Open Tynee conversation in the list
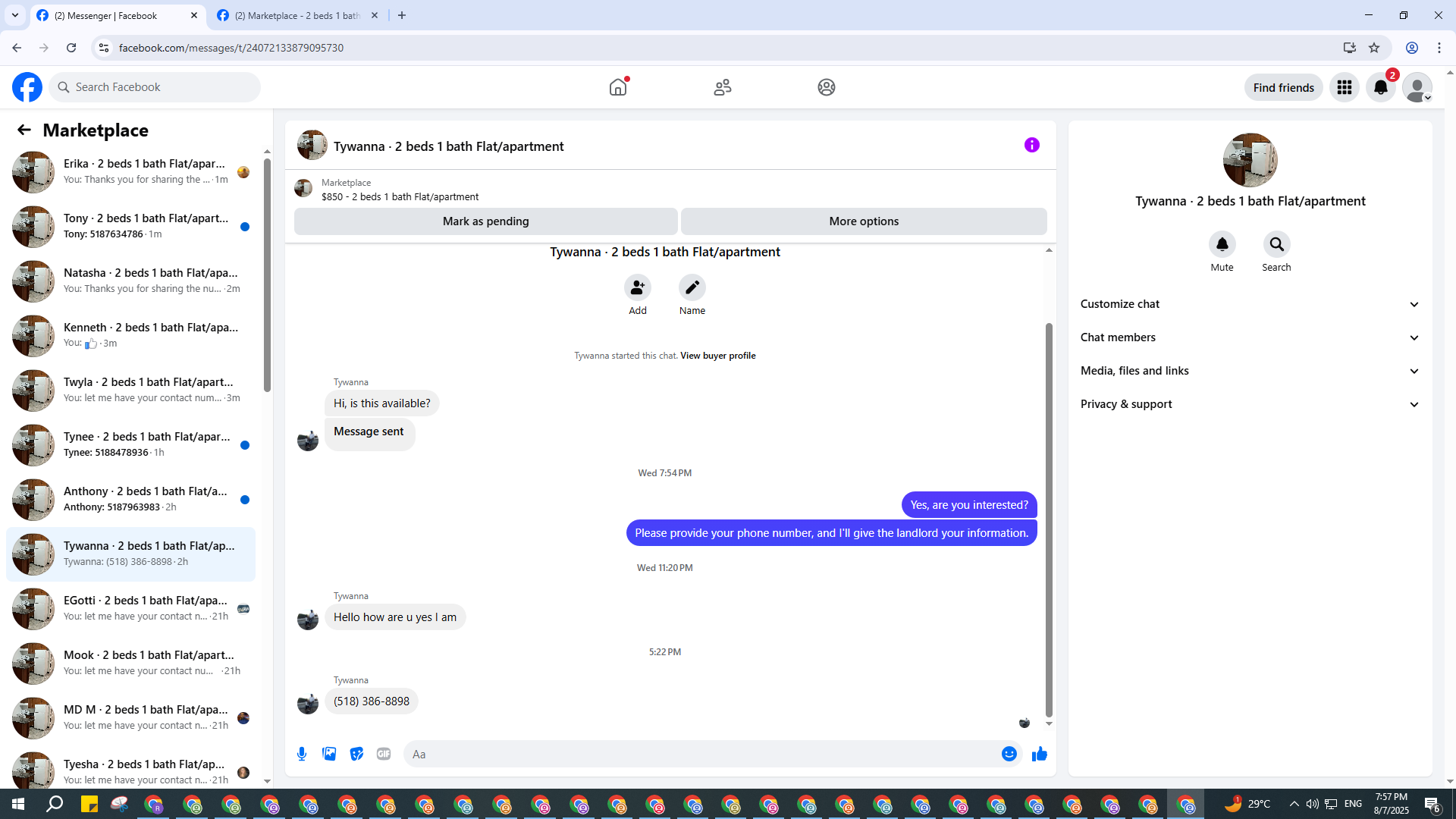 (x=130, y=444)
